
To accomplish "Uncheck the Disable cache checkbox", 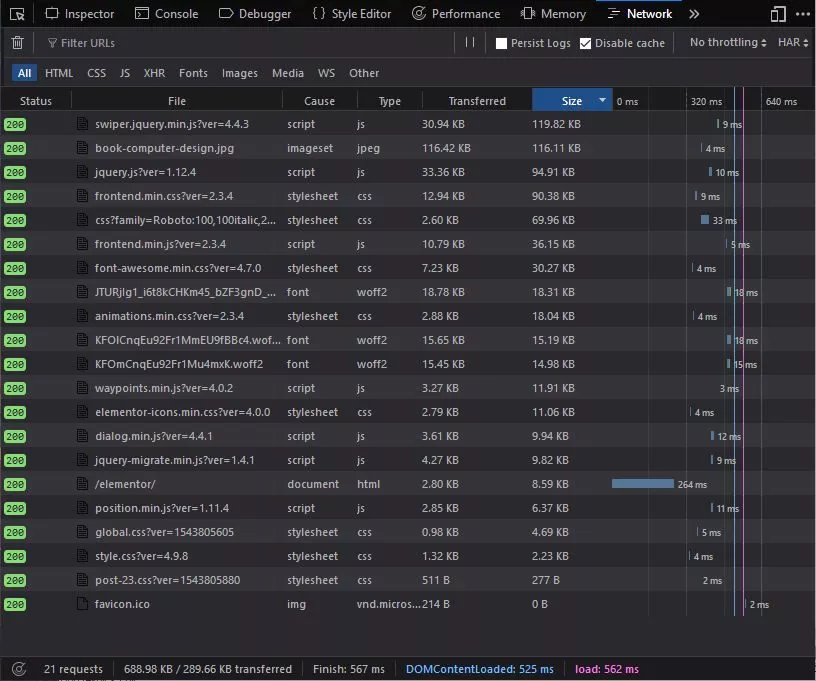I will coord(586,44).
